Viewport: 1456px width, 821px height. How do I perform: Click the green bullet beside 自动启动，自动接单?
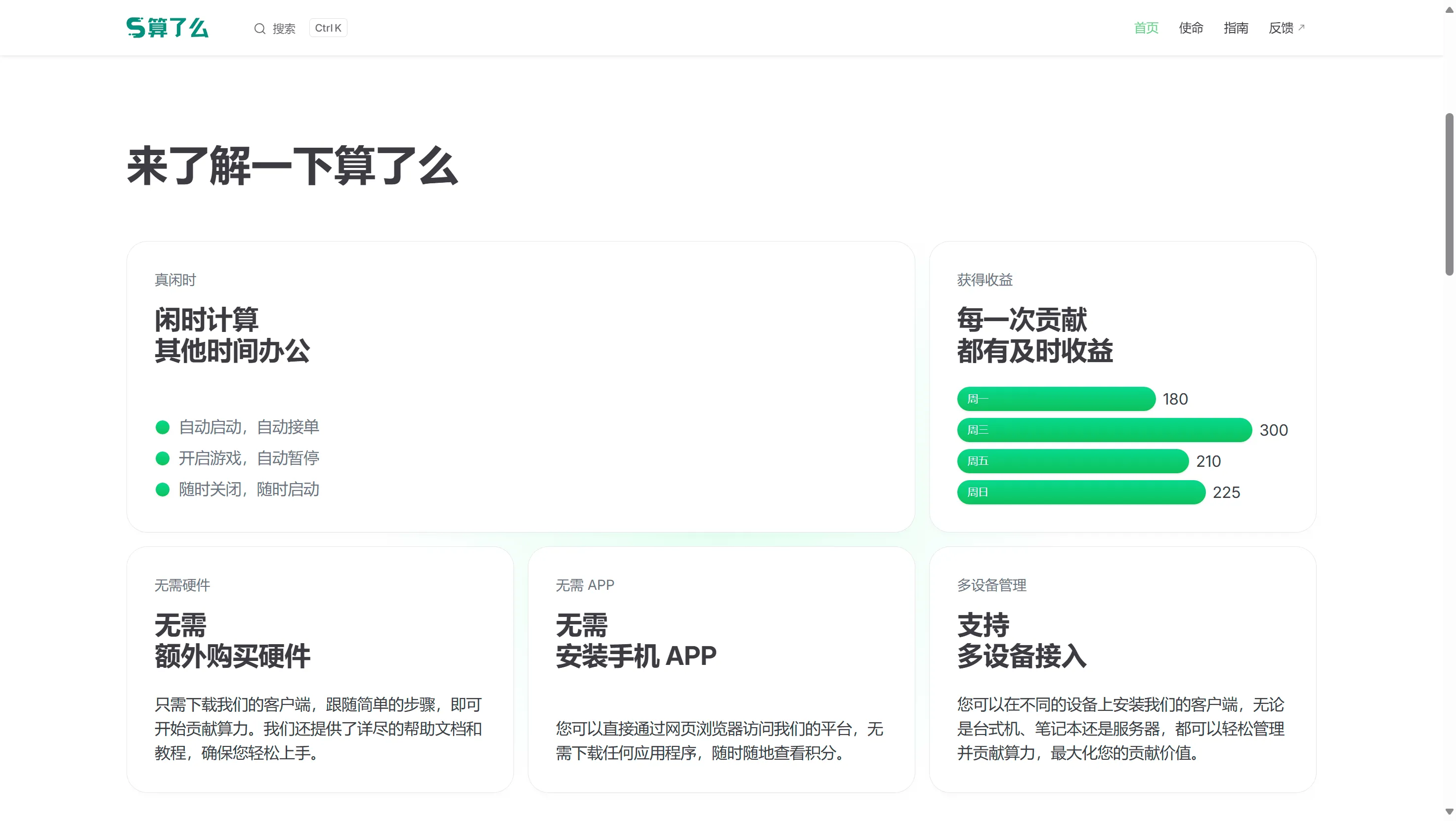click(162, 427)
